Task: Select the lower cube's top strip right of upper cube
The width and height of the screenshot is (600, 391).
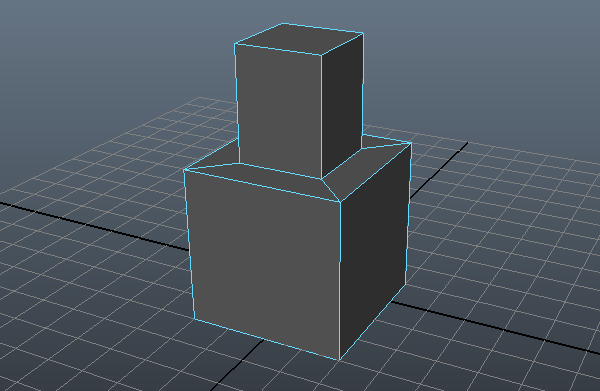Action: pyautogui.click(x=367, y=170)
